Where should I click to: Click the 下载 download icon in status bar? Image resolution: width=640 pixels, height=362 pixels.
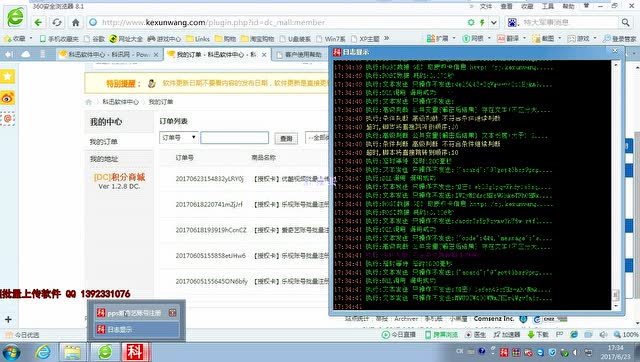pos(538,335)
